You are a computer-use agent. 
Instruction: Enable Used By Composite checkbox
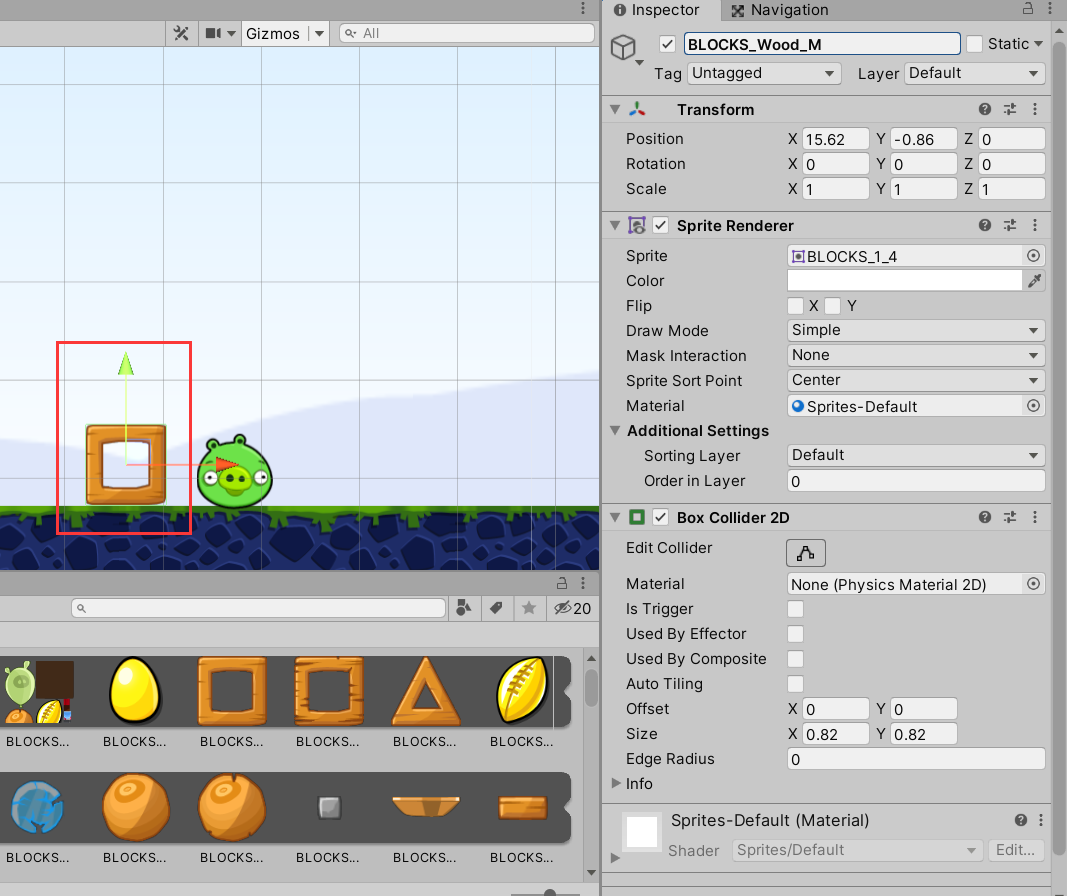[x=795, y=659]
